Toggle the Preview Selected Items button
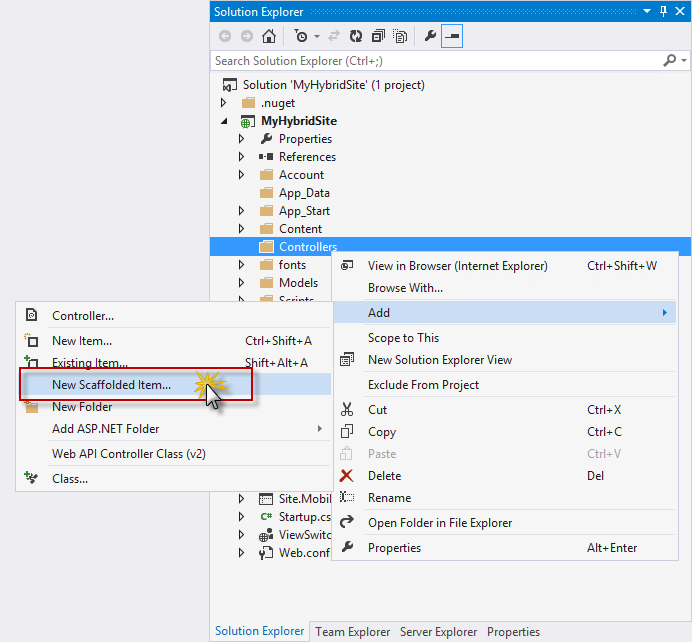The width and height of the screenshot is (692, 642). [452, 36]
